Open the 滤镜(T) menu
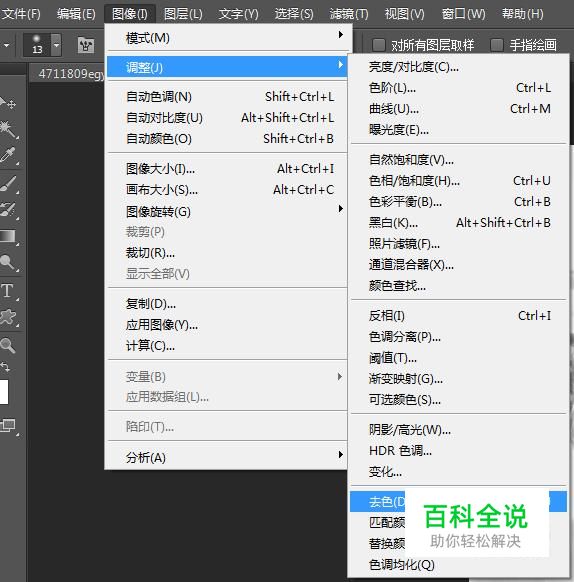Screen dimensions: 574x582 pos(349,14)
